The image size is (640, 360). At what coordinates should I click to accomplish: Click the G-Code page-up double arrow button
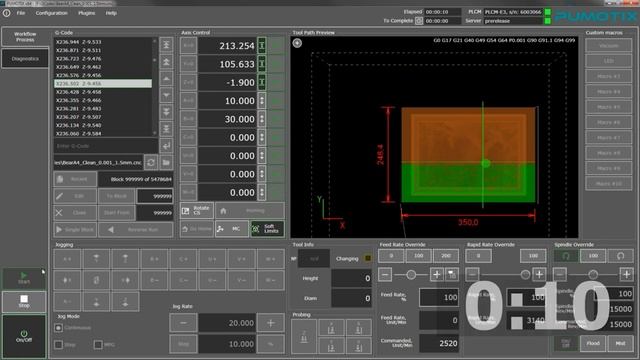coord(166,62)
